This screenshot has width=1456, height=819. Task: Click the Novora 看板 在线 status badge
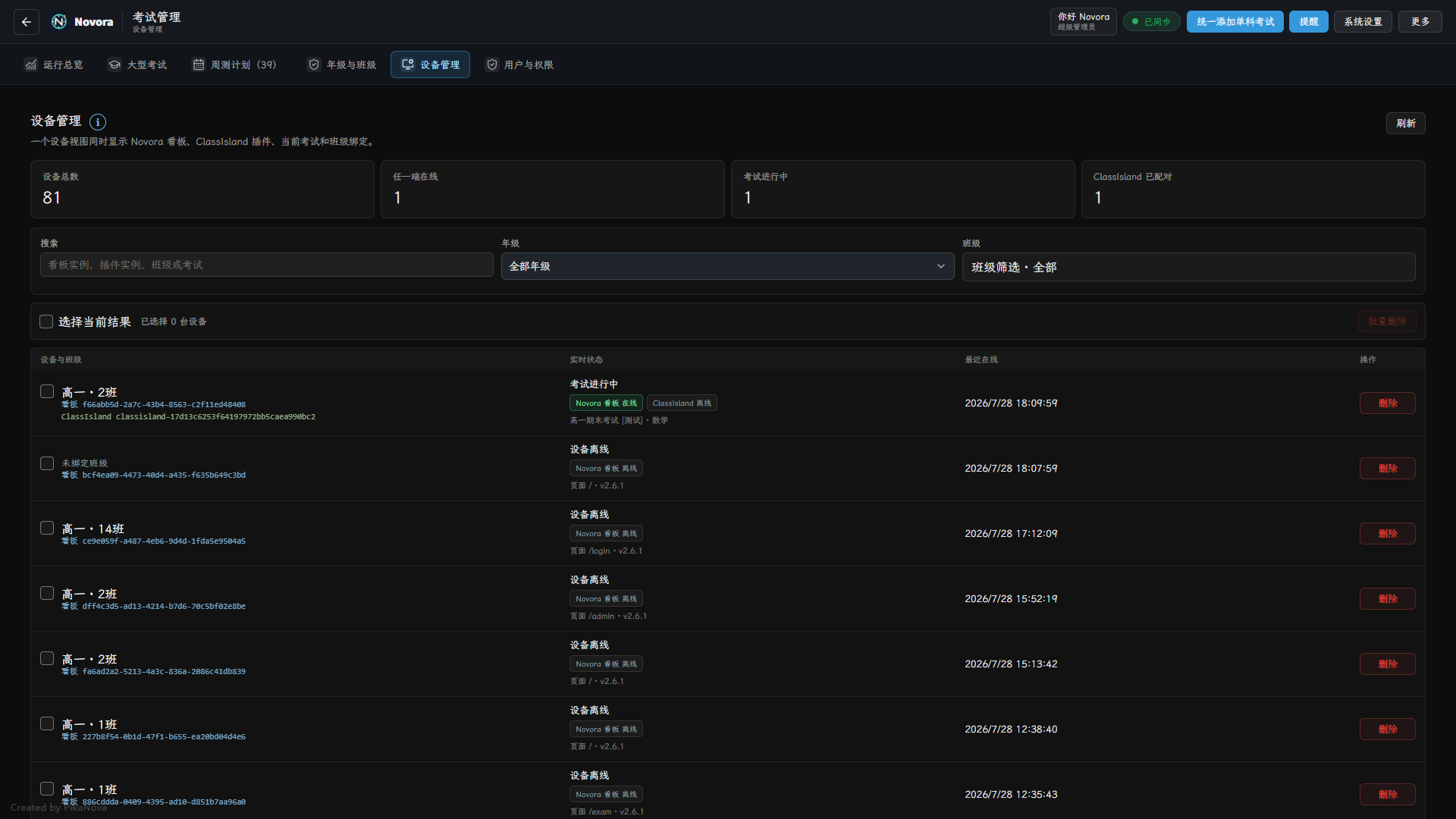(606, 403)
